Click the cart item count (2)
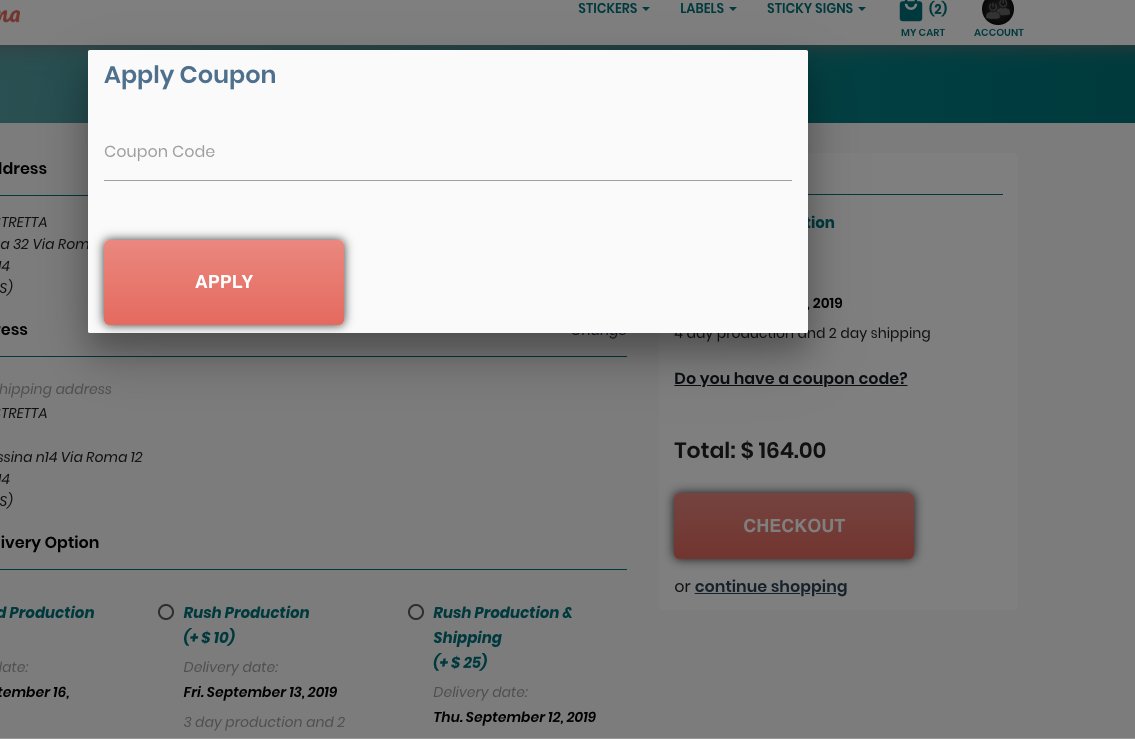1135x739 pixels. tap(938, 9)
